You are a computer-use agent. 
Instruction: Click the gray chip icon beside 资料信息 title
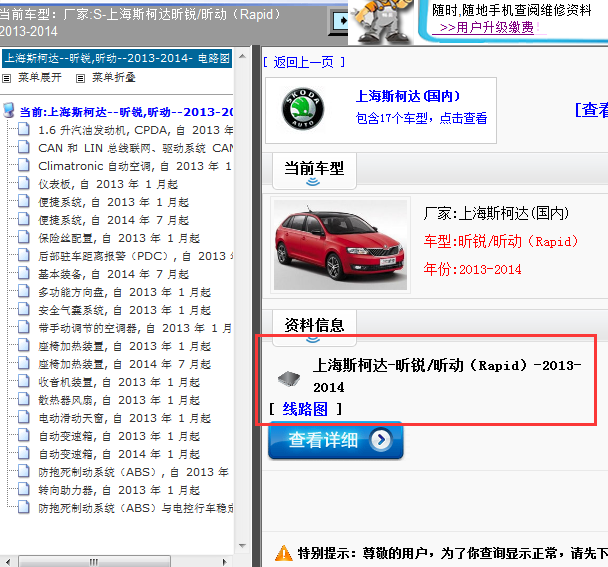pos(289,379)
